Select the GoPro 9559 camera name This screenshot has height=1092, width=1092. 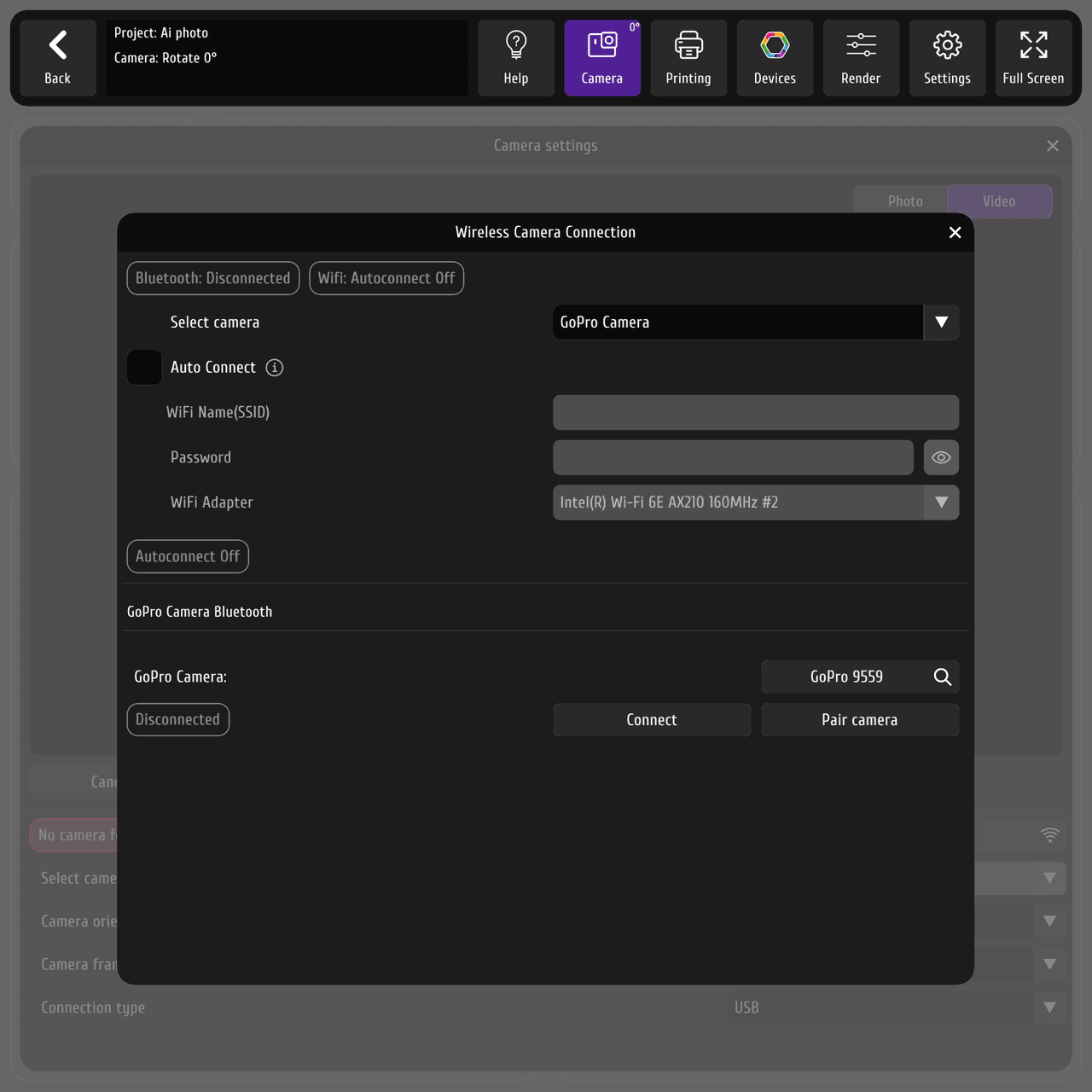[846, 677]
